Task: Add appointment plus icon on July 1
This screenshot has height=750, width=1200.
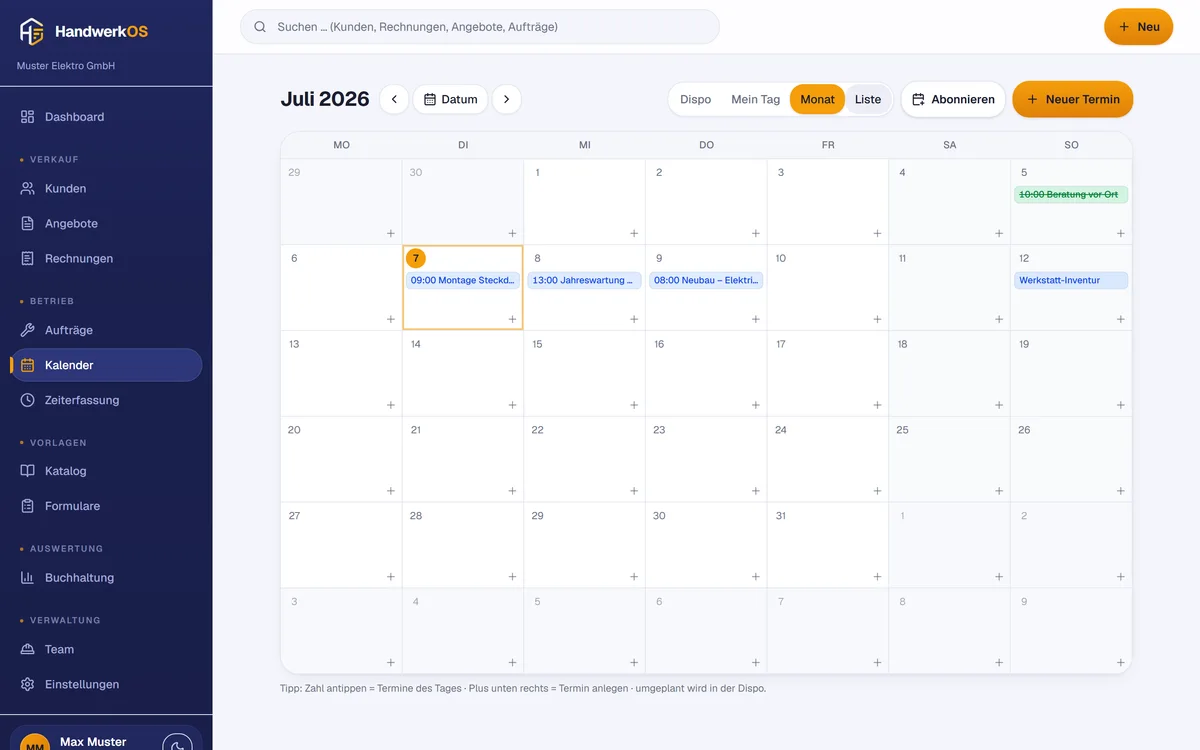Action: click(634, 233)
